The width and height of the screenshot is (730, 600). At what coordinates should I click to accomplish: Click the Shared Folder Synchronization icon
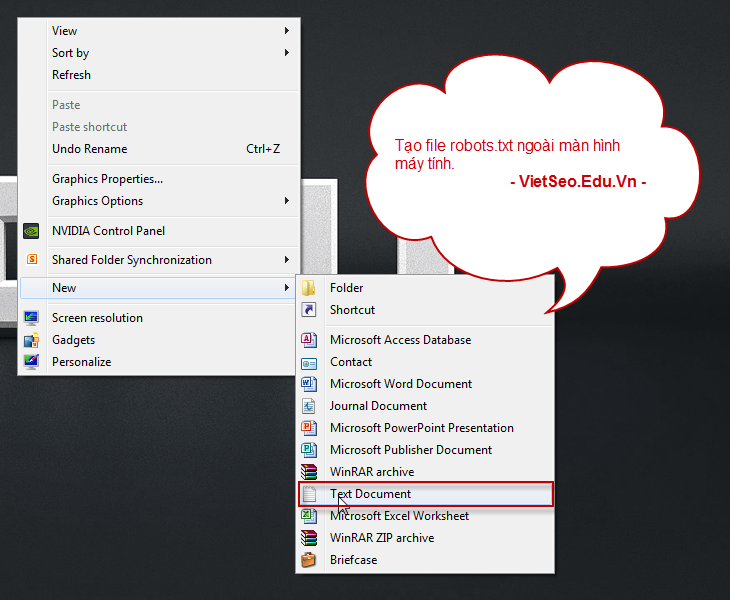point(31,260)
